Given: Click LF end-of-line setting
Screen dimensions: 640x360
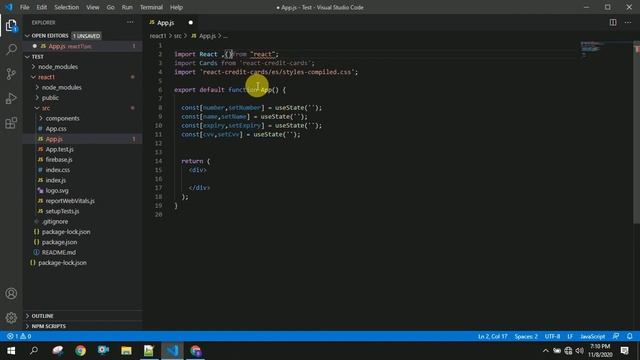Looking at the screenshot, I should (570, 336).
